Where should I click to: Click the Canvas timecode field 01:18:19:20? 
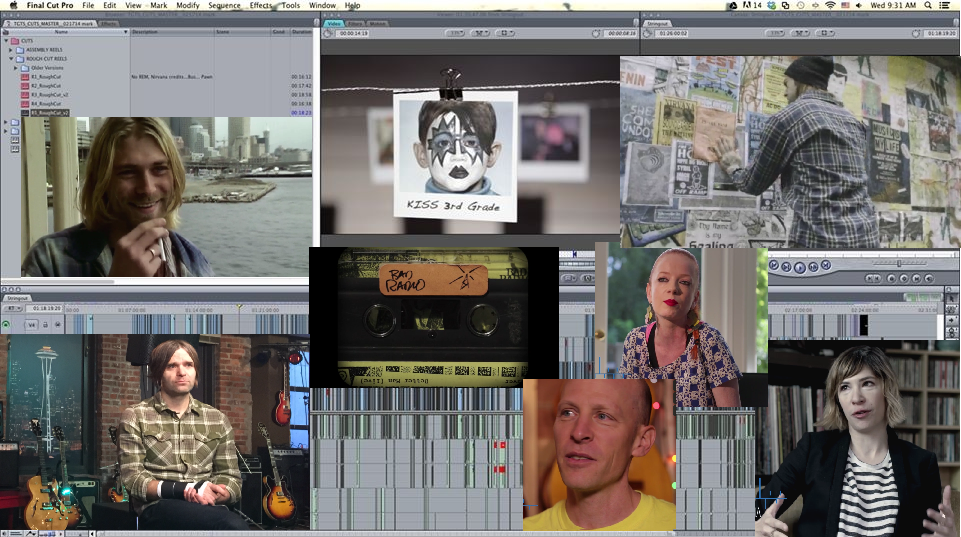941,33
